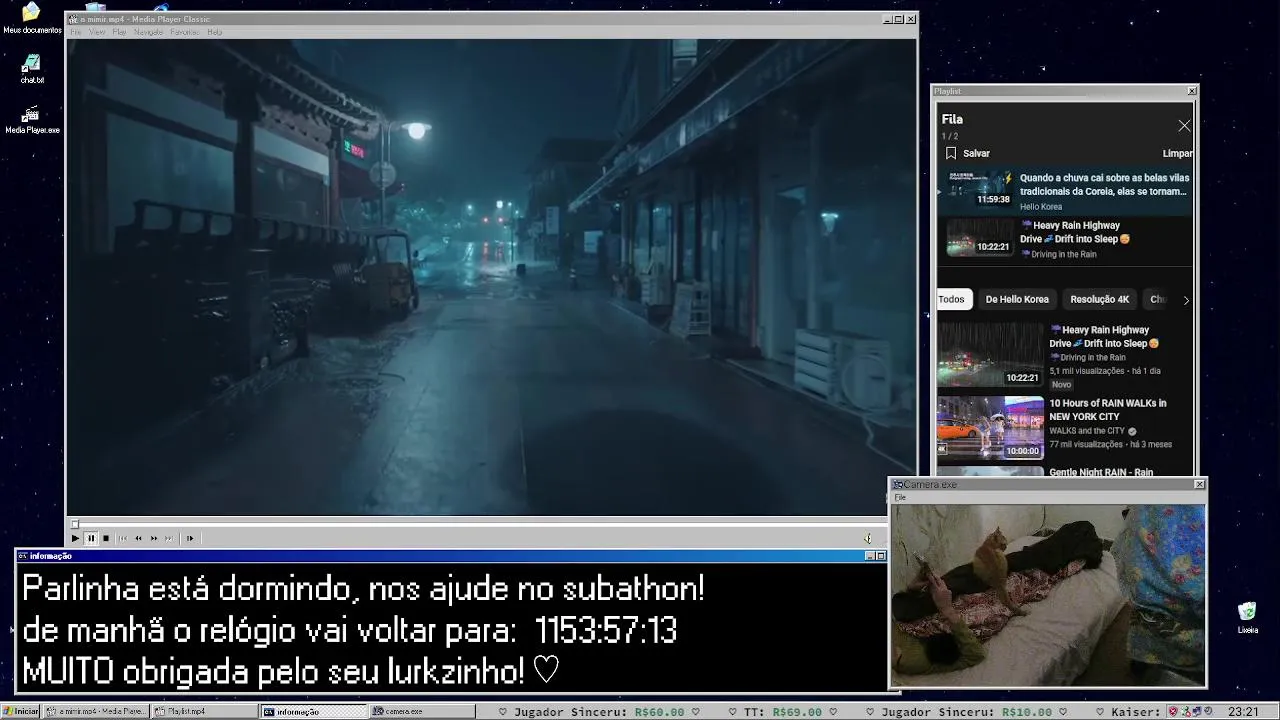Screen dimensions: 1280x720
Task: Fast forward using the increase-speed button
Action: pyautogui.click(x=154, y=538)
